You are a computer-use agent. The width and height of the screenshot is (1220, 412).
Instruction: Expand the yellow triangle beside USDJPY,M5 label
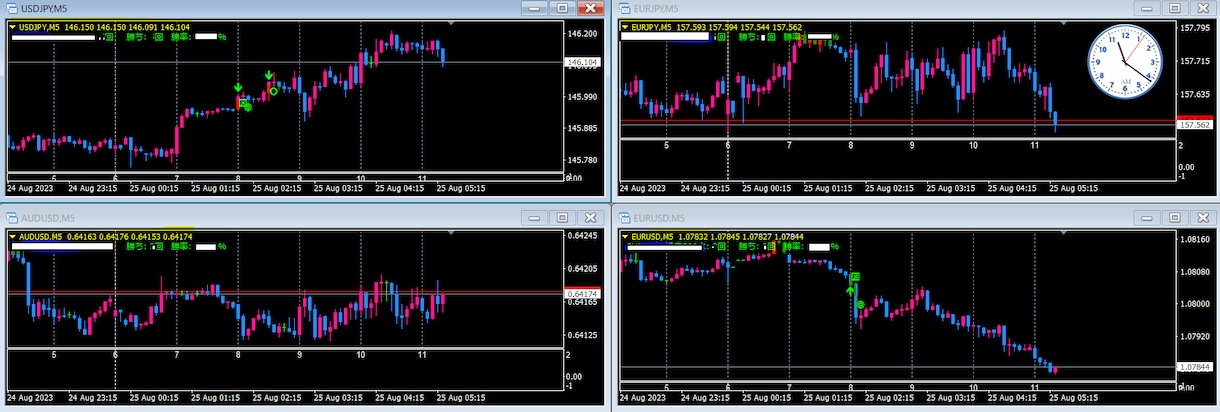click(14, 28)
